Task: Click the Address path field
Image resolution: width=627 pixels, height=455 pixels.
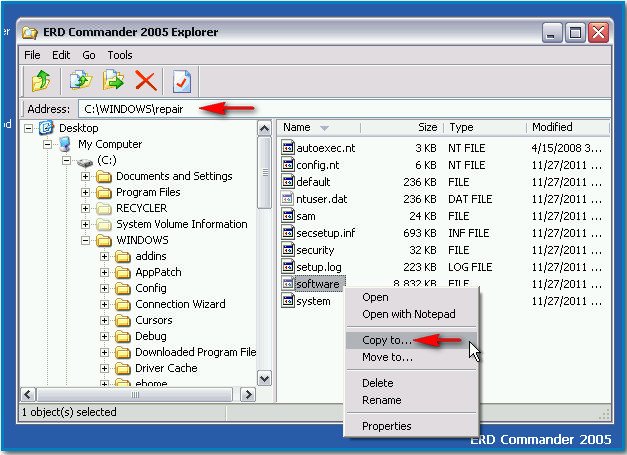Action: coord(344,109)
